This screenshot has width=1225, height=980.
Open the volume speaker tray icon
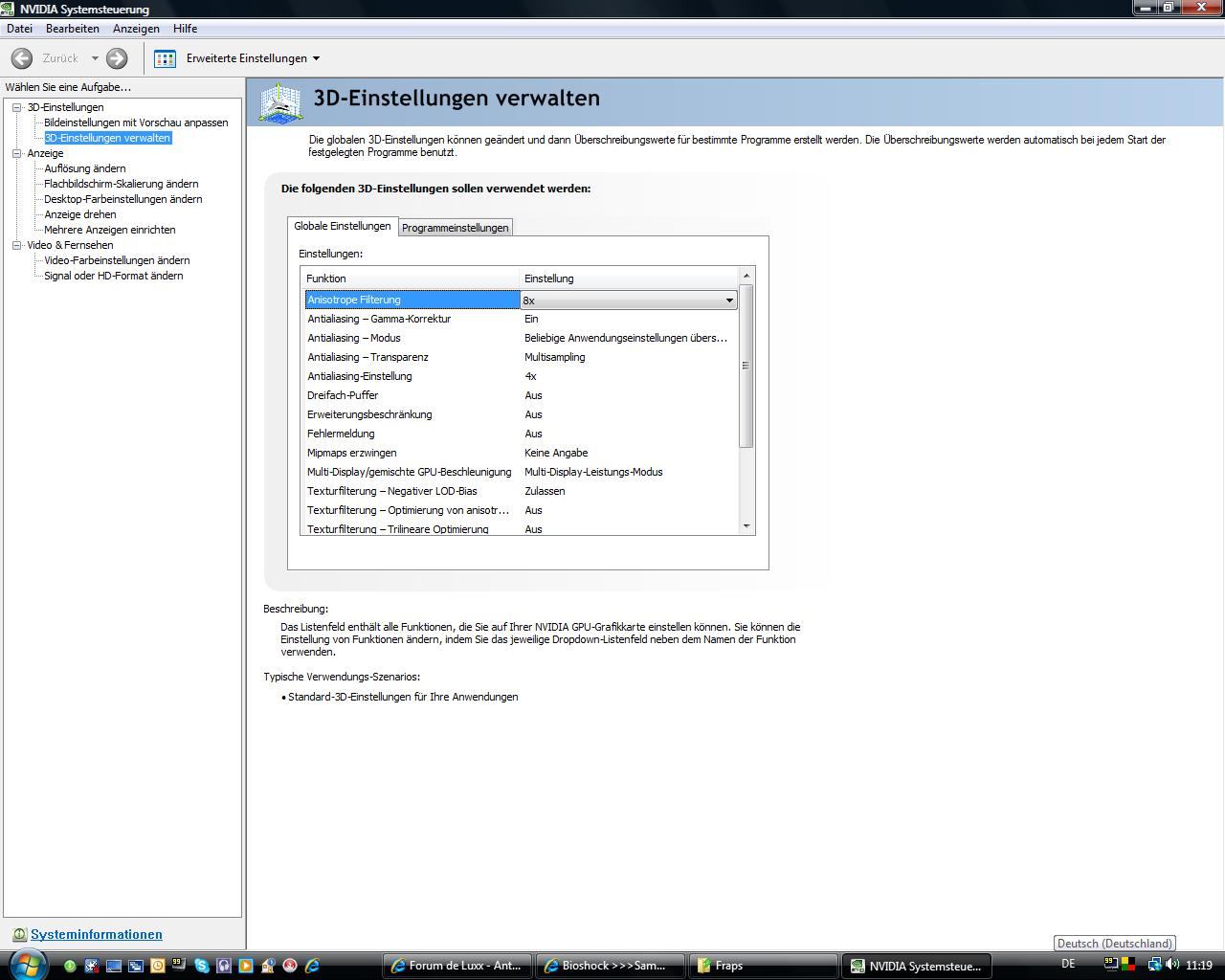coord(1172,965)
